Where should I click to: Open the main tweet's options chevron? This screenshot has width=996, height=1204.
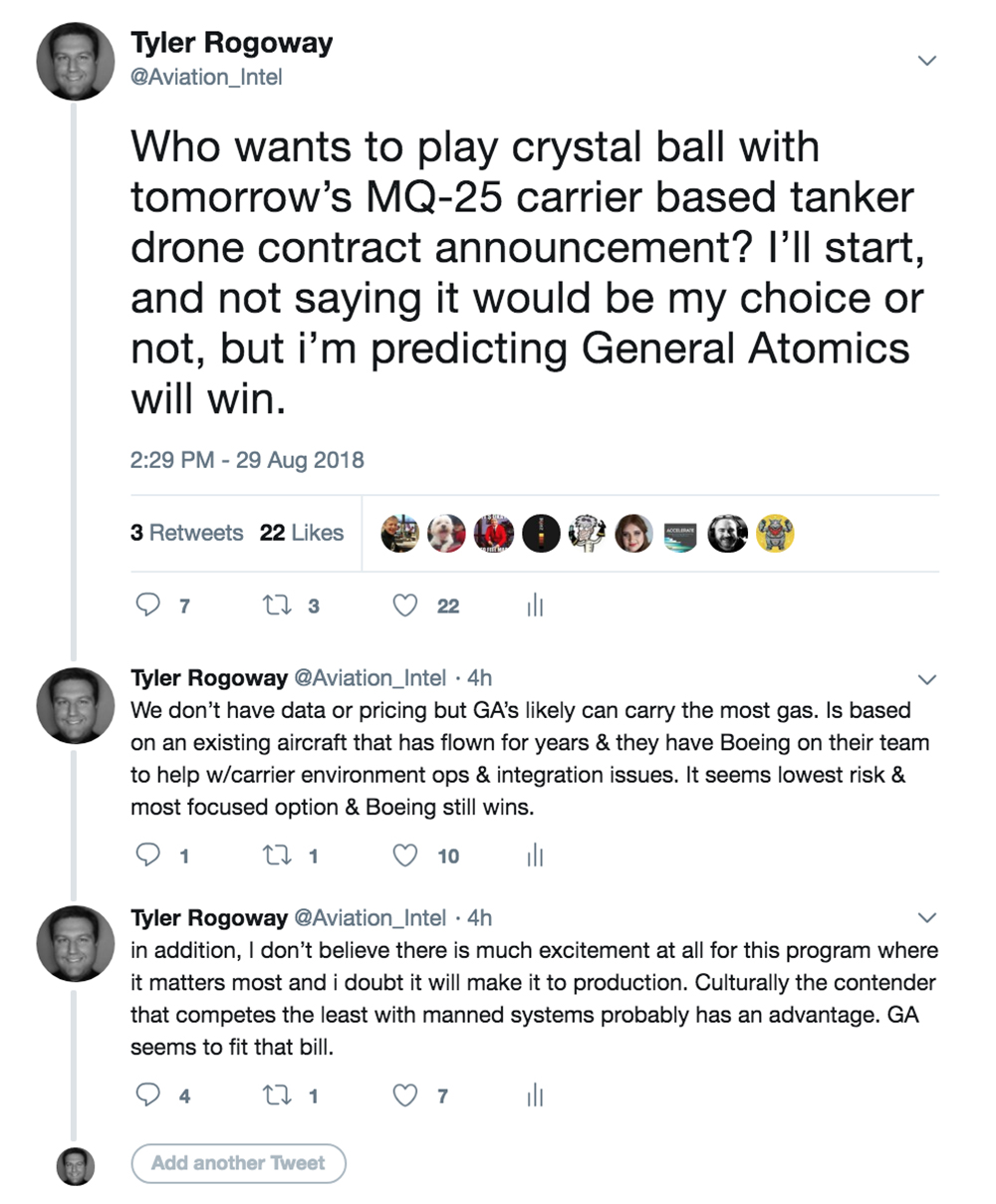[926, 61]
